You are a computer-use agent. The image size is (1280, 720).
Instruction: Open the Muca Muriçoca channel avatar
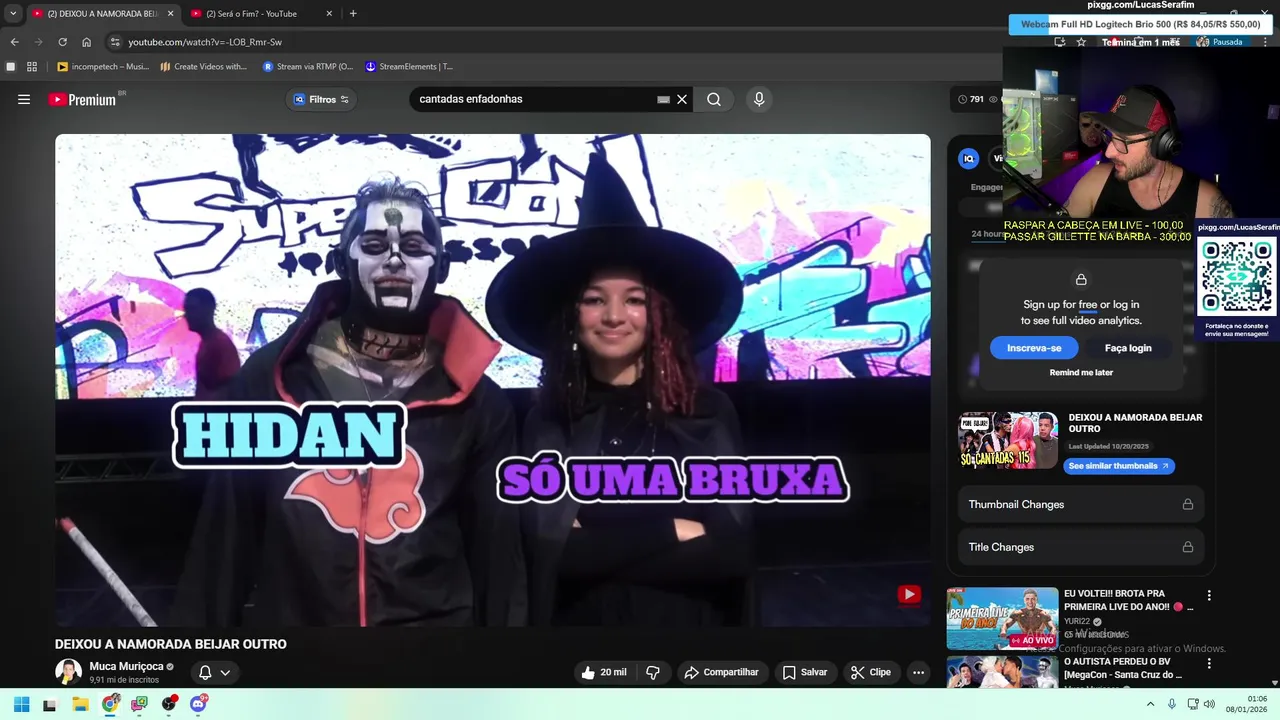coord(68,672)
